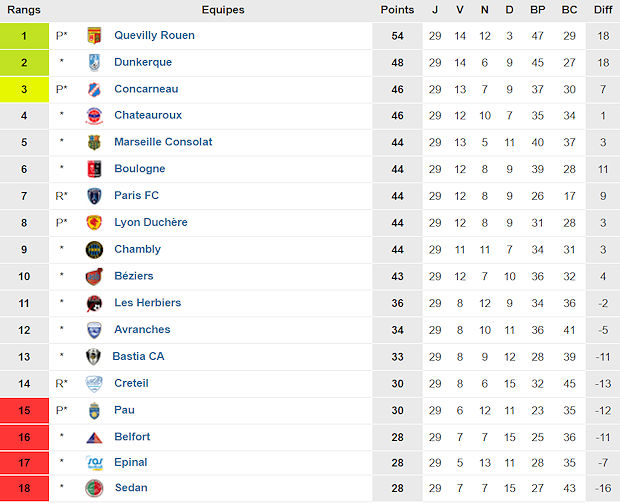The width and height of the screenshot is (620, 503).
Task: Click the Sedan club logo
Action: [x=95, y=488]
